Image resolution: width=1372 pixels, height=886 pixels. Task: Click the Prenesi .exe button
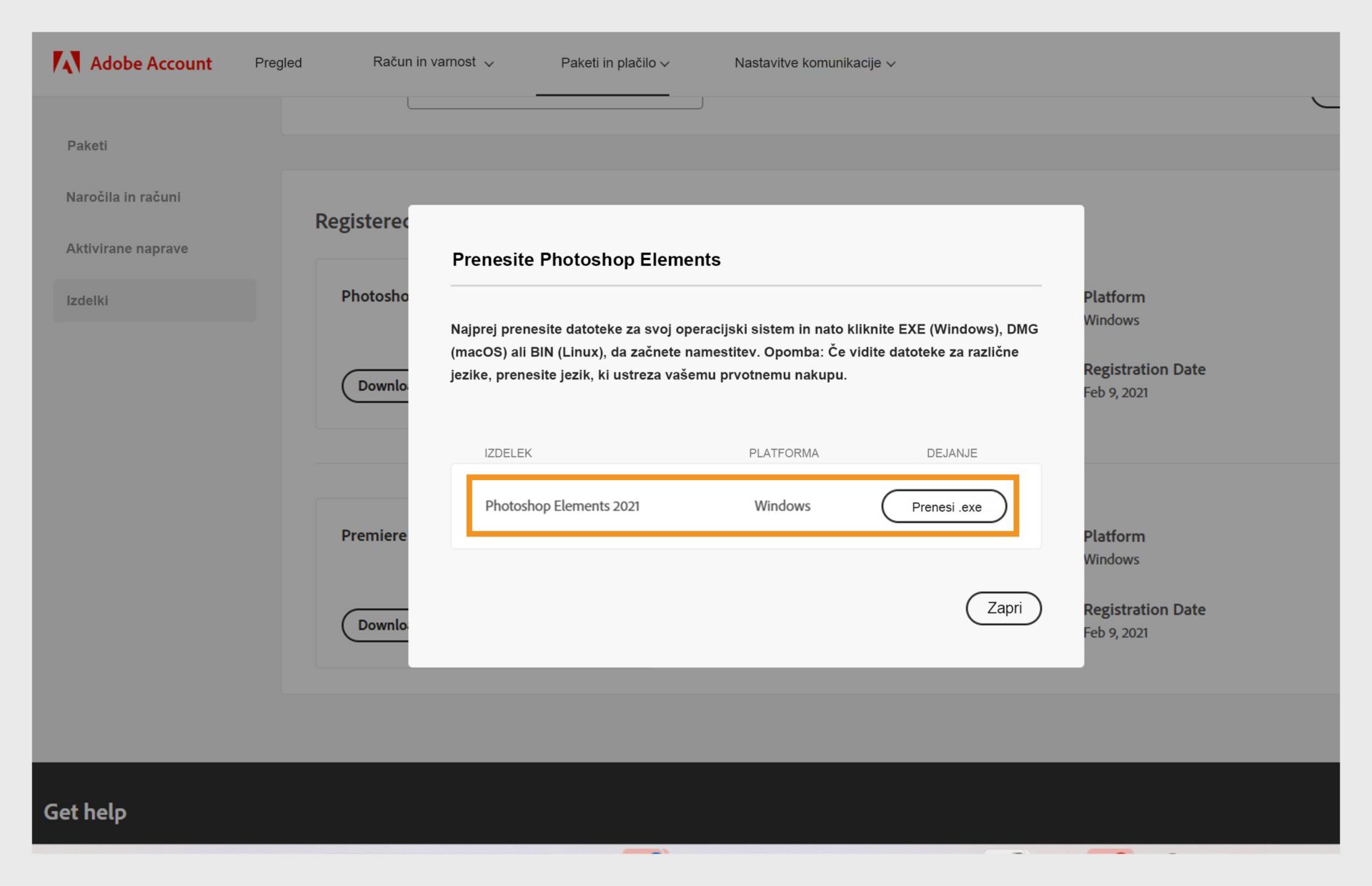943,506
